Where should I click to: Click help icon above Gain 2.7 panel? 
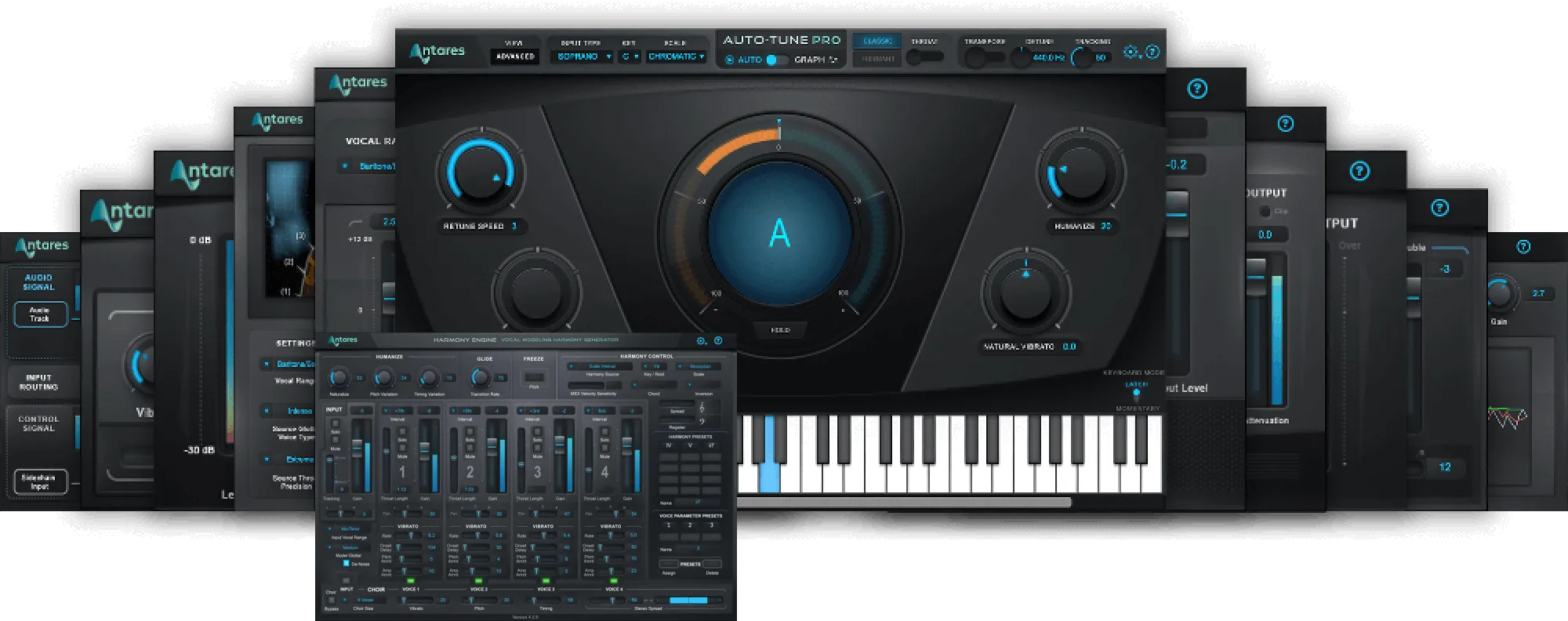pyautogui.click(x=1523, y=247)
